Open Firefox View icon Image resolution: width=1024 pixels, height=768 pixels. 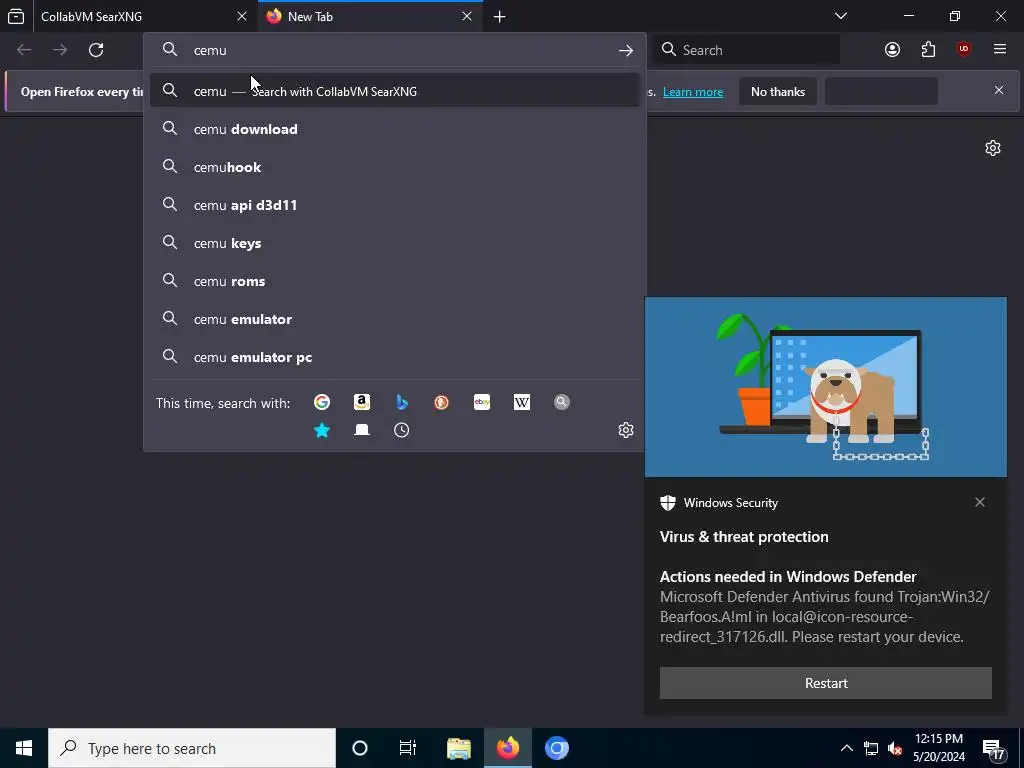tap(16, 16)
